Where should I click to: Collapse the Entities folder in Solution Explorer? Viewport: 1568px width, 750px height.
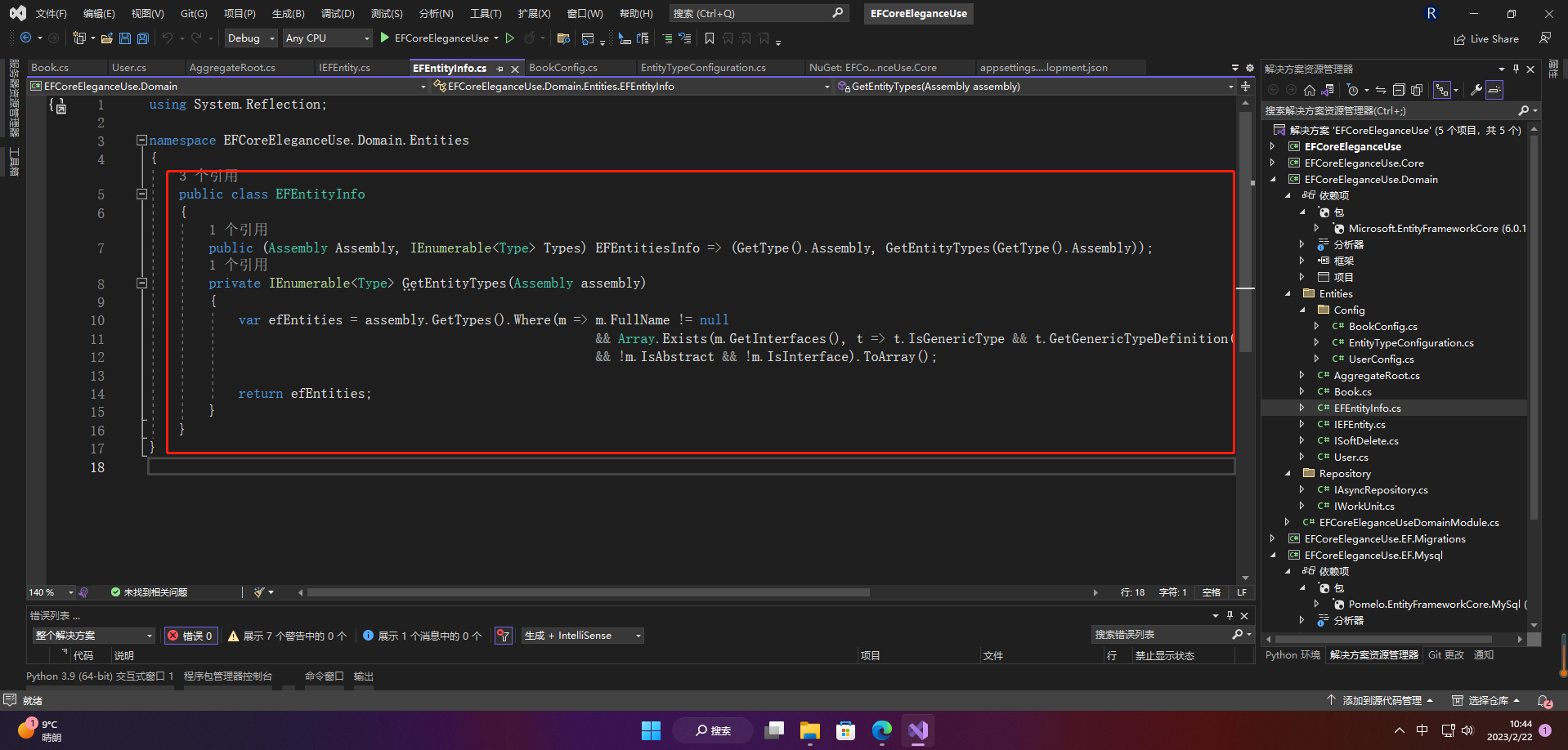point(1288,294)
